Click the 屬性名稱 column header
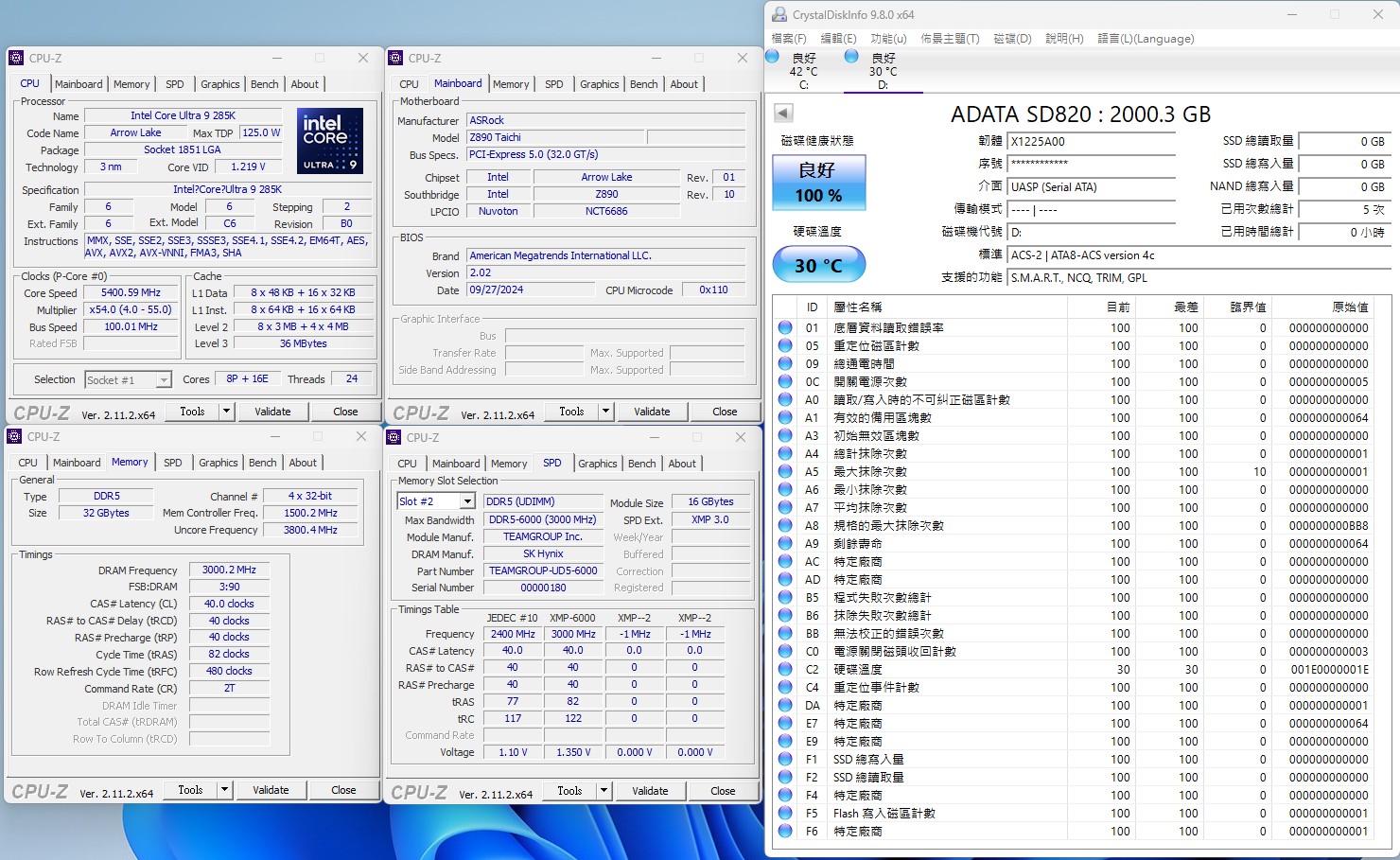The height and width of the screenshot is (860, 1400). [x=857, y=307]
